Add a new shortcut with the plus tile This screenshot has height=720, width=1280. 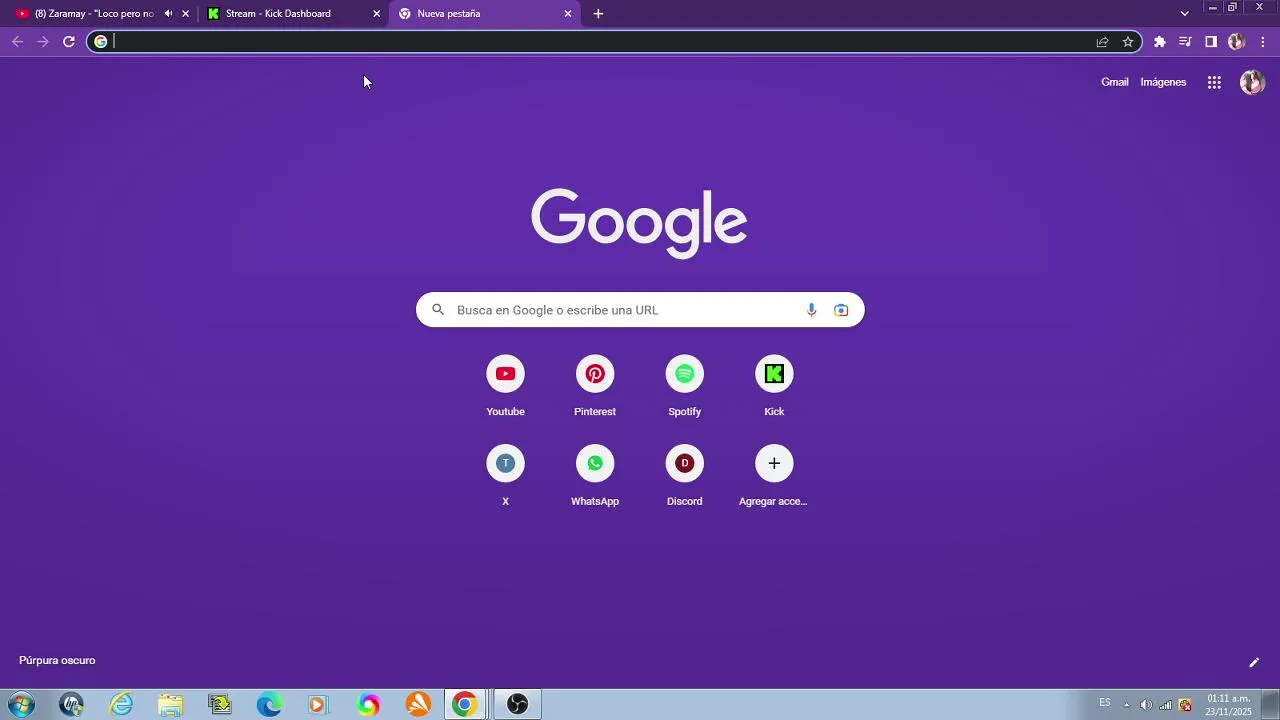pos(774,475)
